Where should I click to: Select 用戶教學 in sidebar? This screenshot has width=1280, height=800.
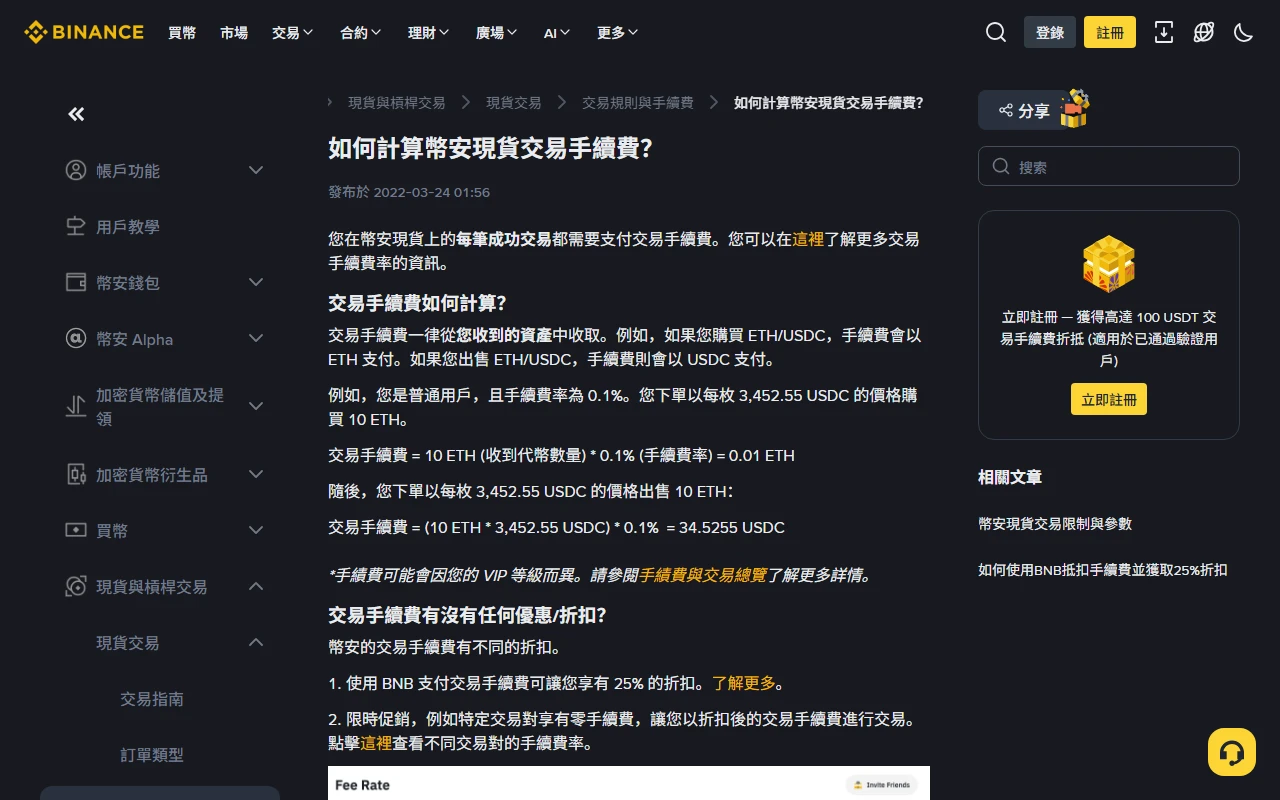click(x=128, y=227)
